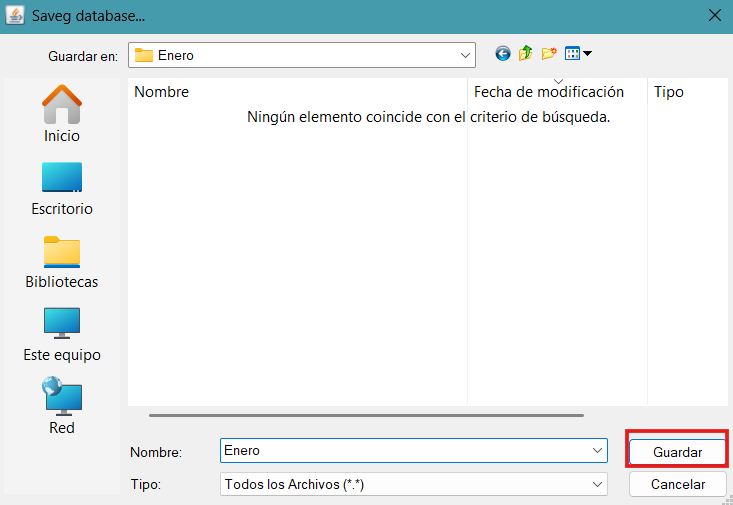Create a new folder
Screen dimensions: 733x505
point(549,54)
